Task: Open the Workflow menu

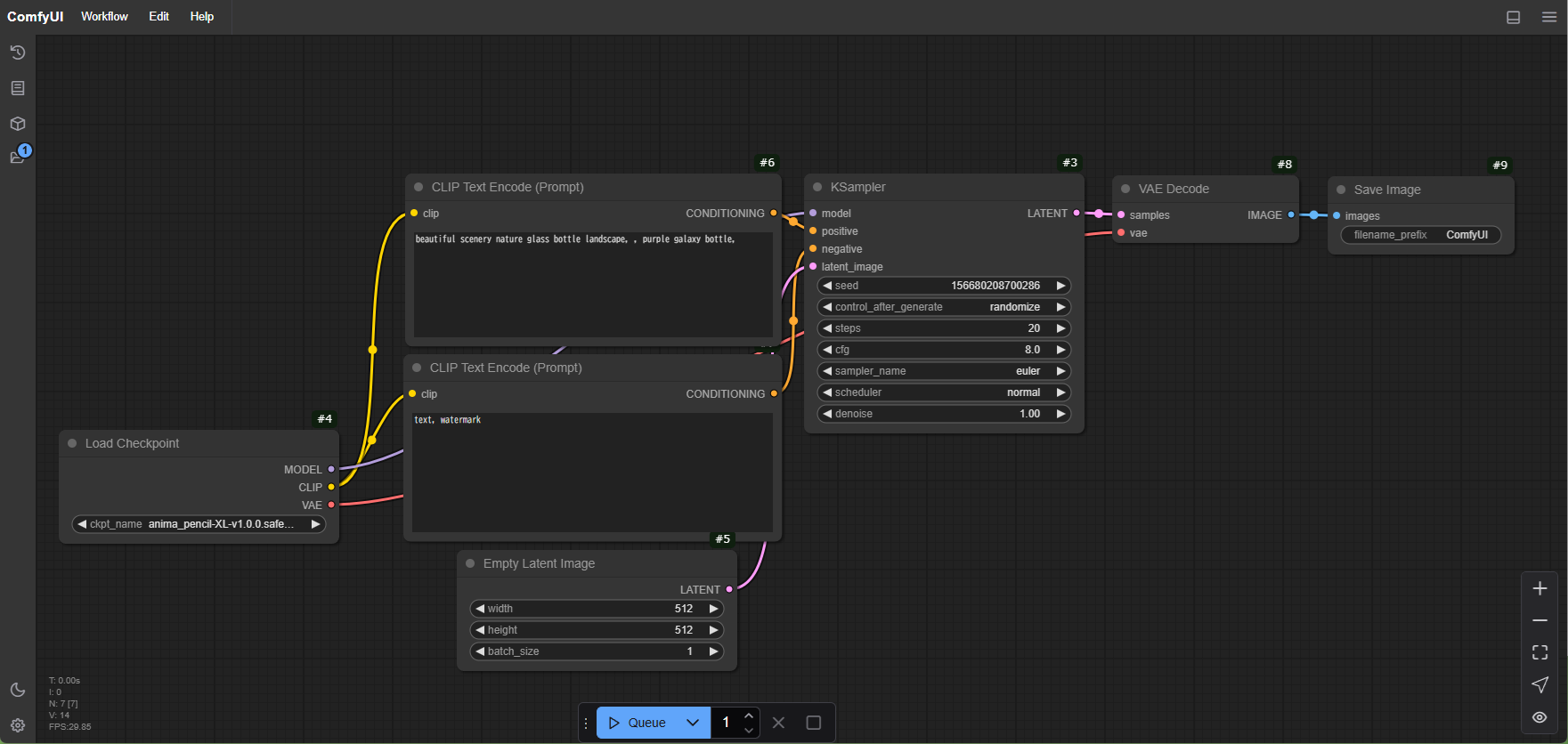Action: (x=104, y=16)
